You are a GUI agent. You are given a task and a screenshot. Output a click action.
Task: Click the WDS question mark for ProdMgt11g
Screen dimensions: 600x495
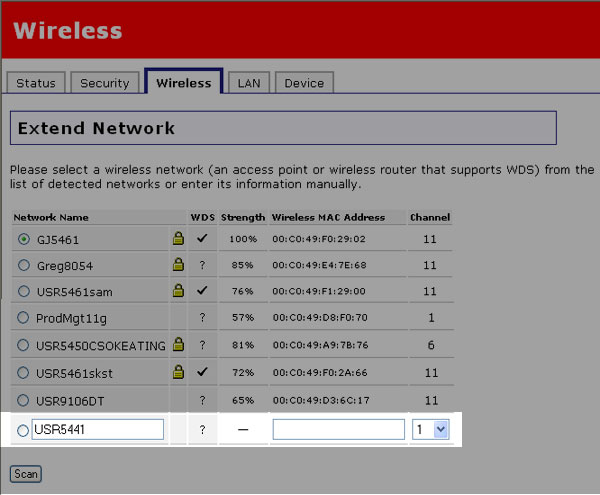pos(202,317)
